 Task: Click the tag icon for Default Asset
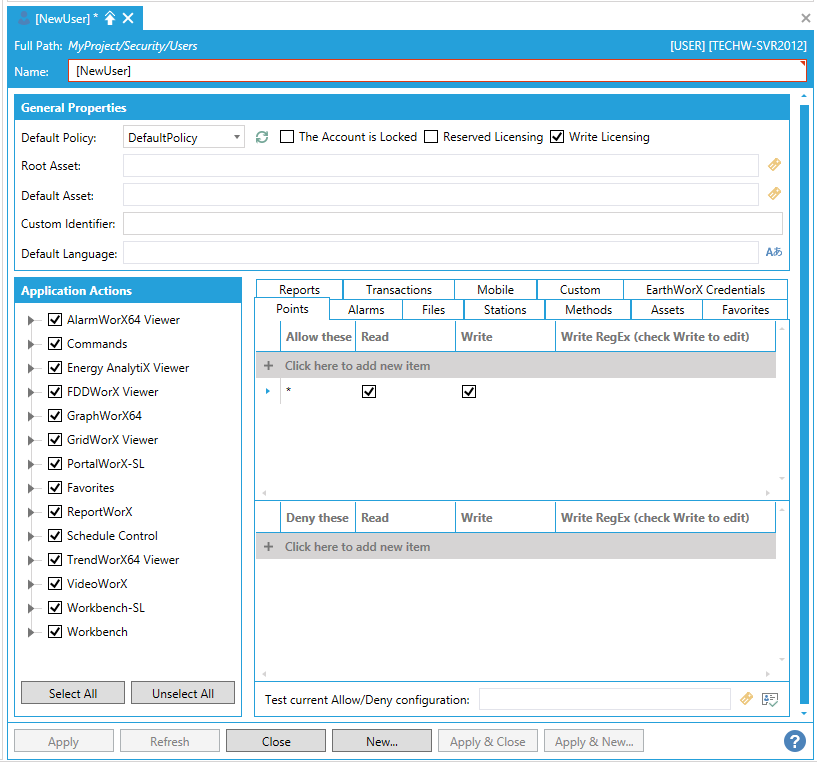774,194
